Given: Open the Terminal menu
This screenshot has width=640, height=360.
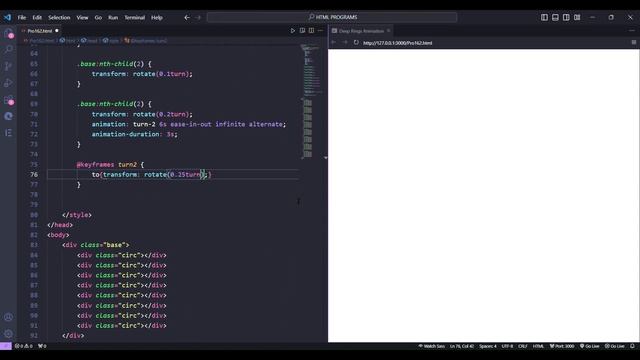Looking at the screenshot, I should tap(135, 18).
